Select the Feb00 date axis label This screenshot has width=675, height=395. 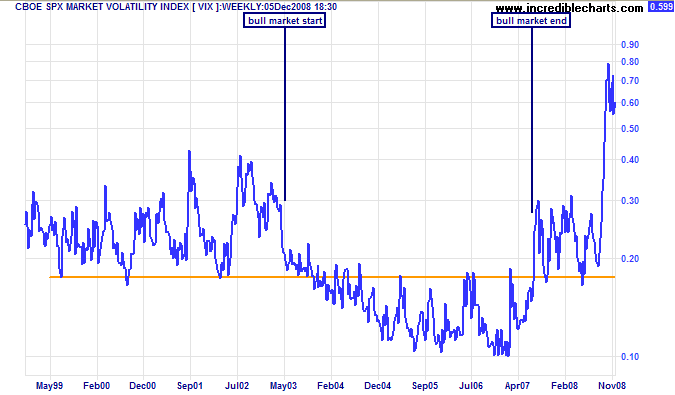[x=96, y=386]
